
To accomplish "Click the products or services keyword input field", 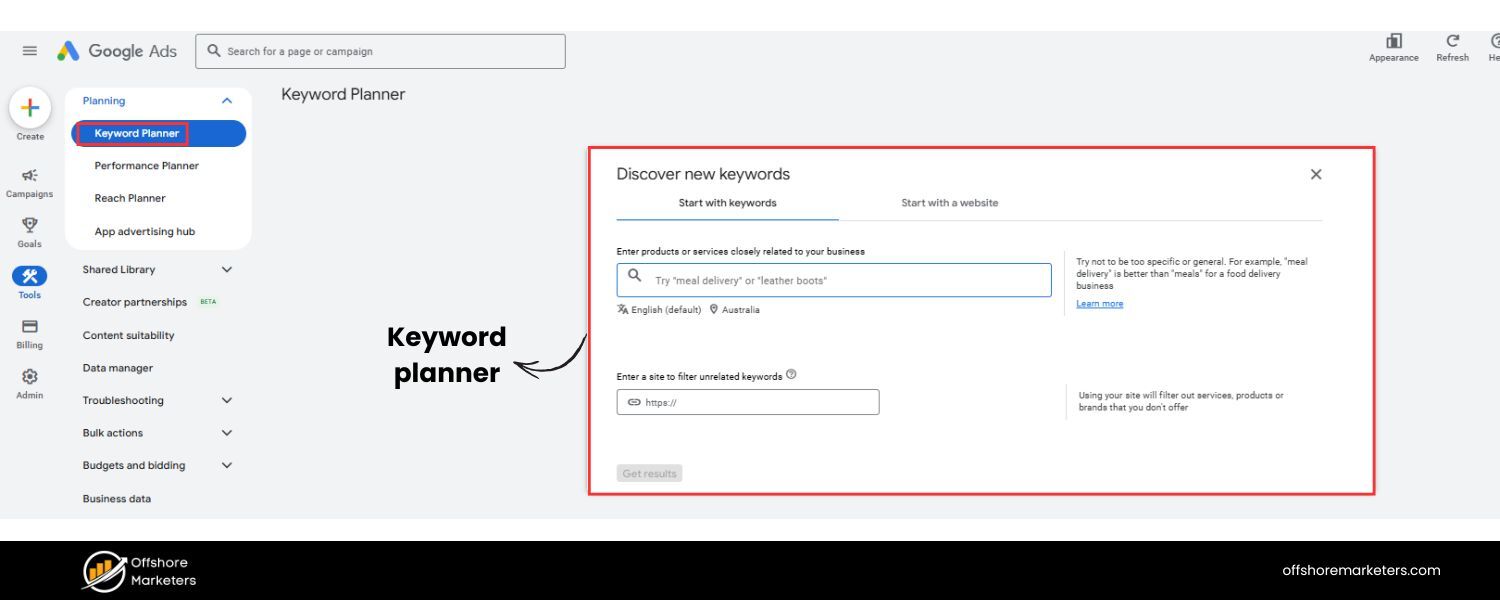I will click(833, 280).
